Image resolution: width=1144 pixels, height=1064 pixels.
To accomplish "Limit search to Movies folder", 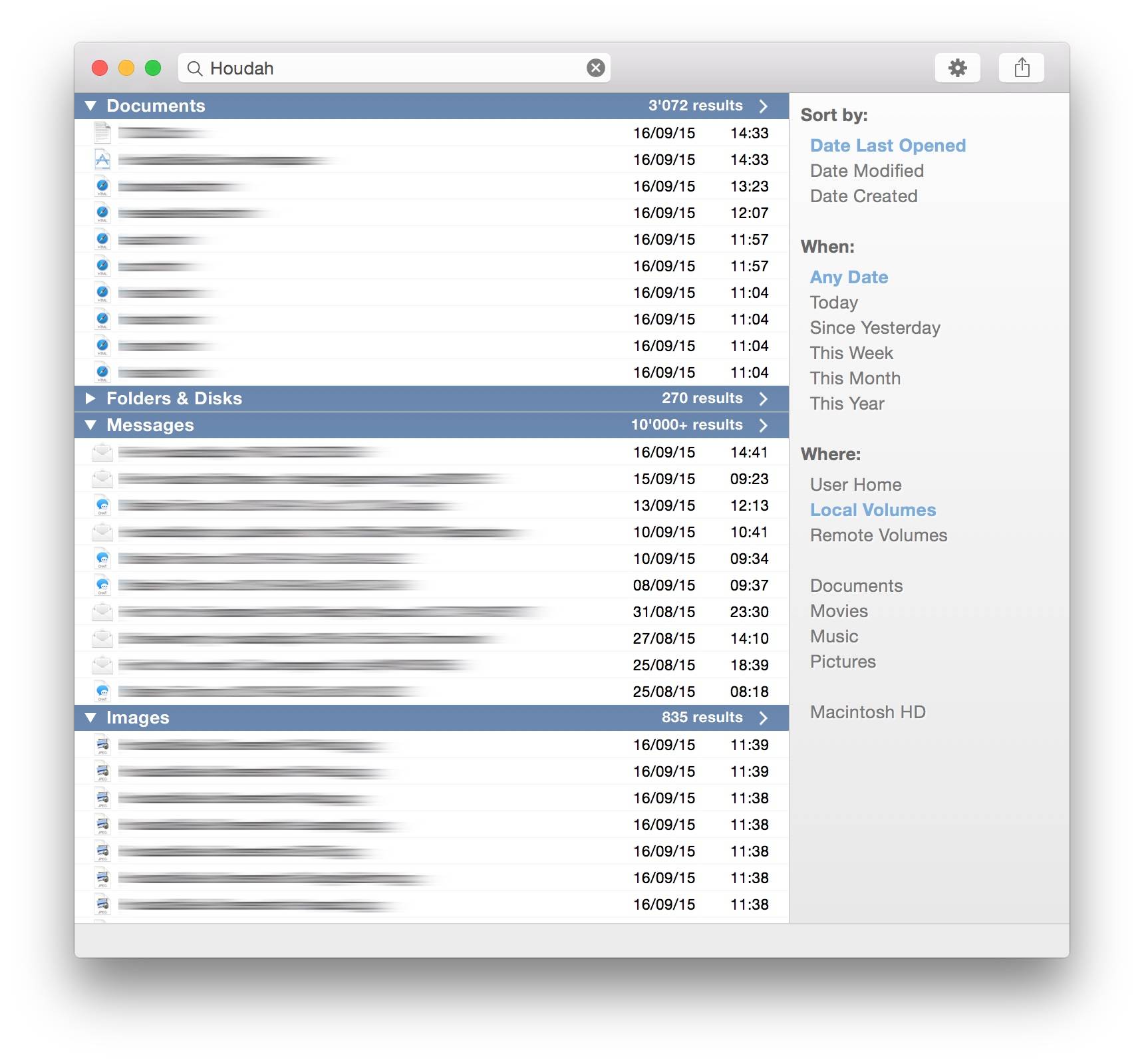I will pos(839,611).
